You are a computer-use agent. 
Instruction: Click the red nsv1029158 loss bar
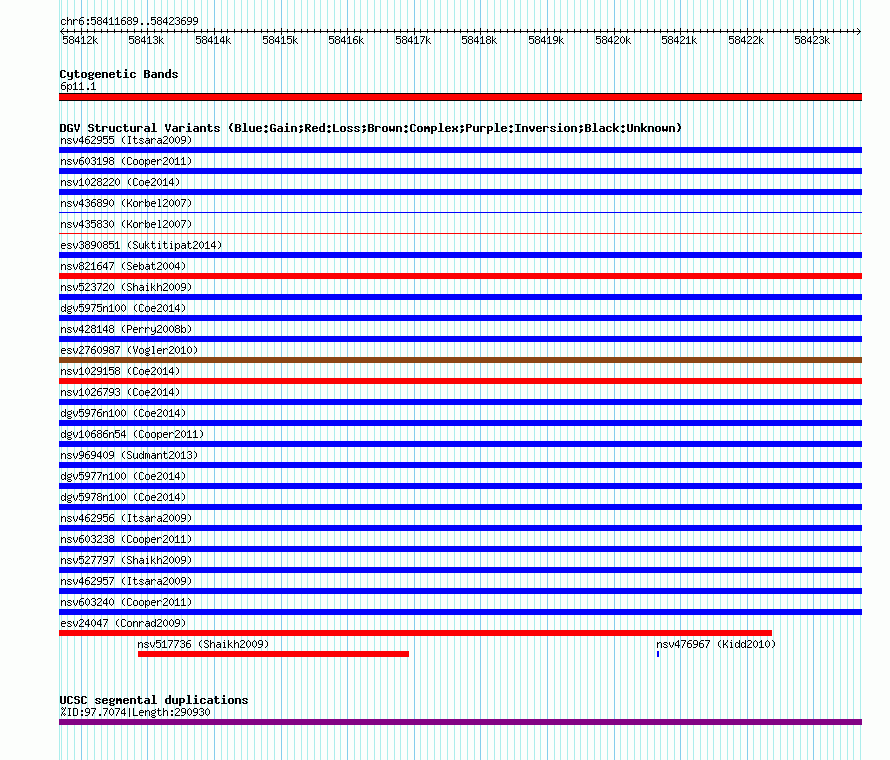click(x=460, y=381)
